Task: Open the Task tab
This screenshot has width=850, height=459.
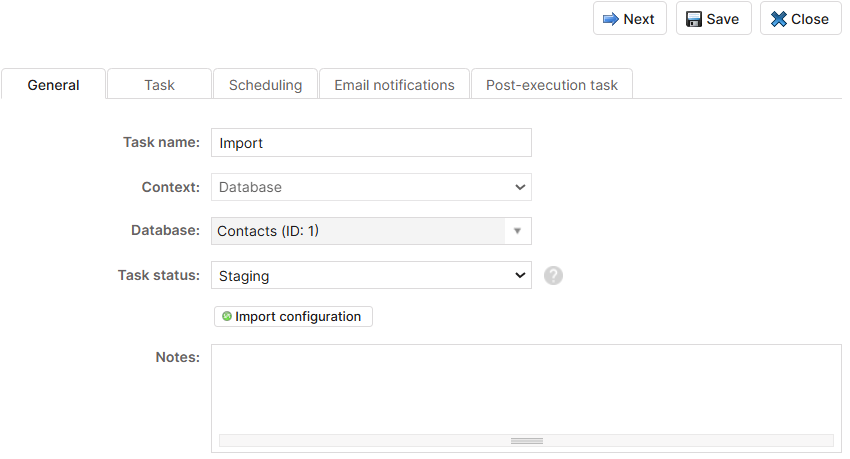Action: (159, 85)
